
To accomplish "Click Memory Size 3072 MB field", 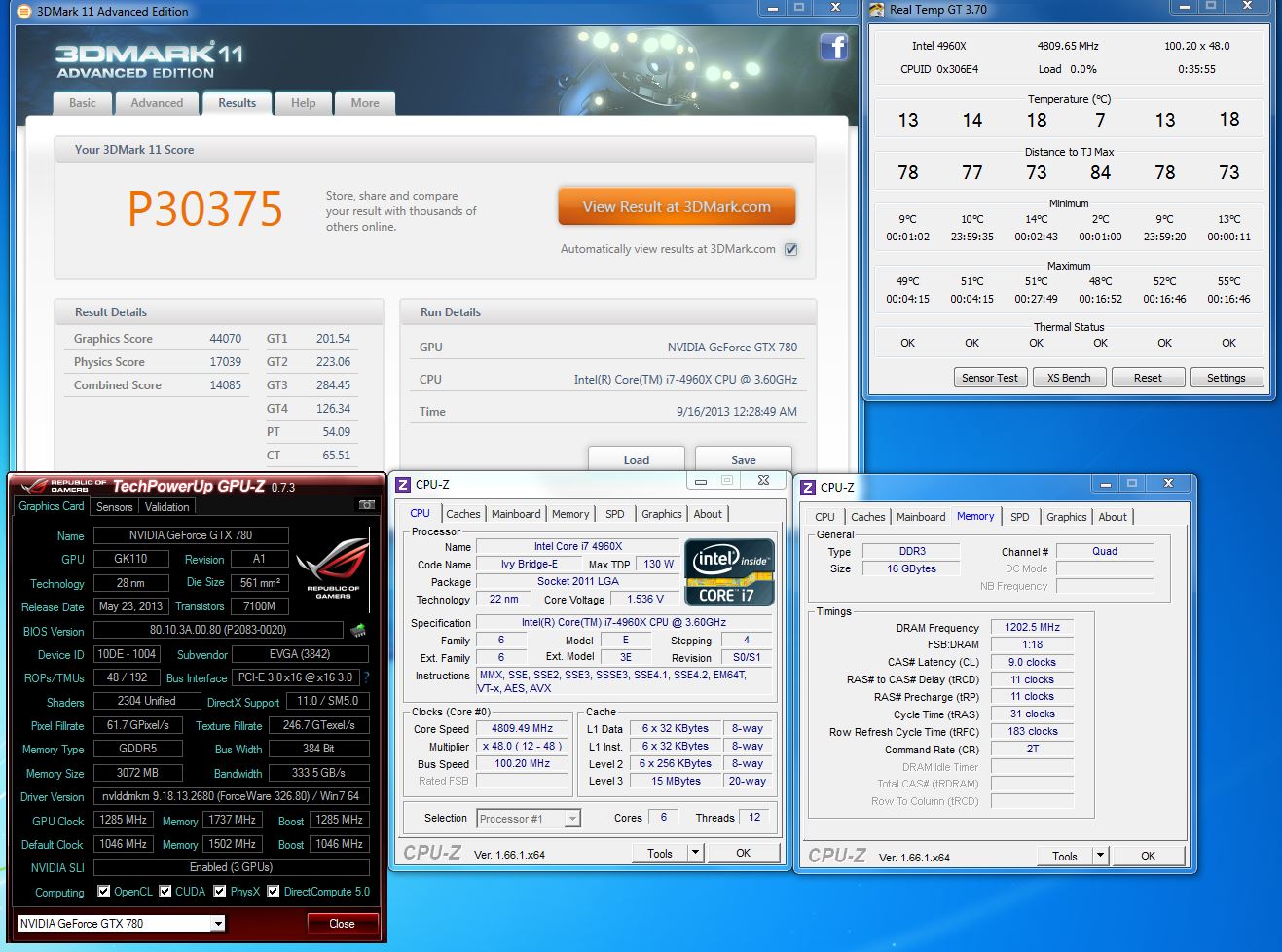I will coord(138,773).
